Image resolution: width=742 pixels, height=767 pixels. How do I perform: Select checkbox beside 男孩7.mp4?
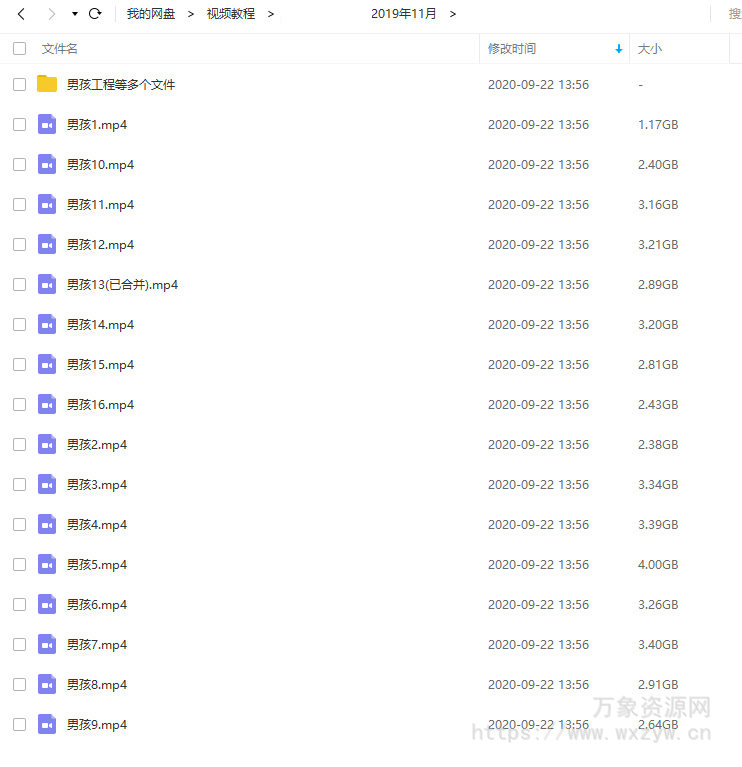(x=19, y=644)
